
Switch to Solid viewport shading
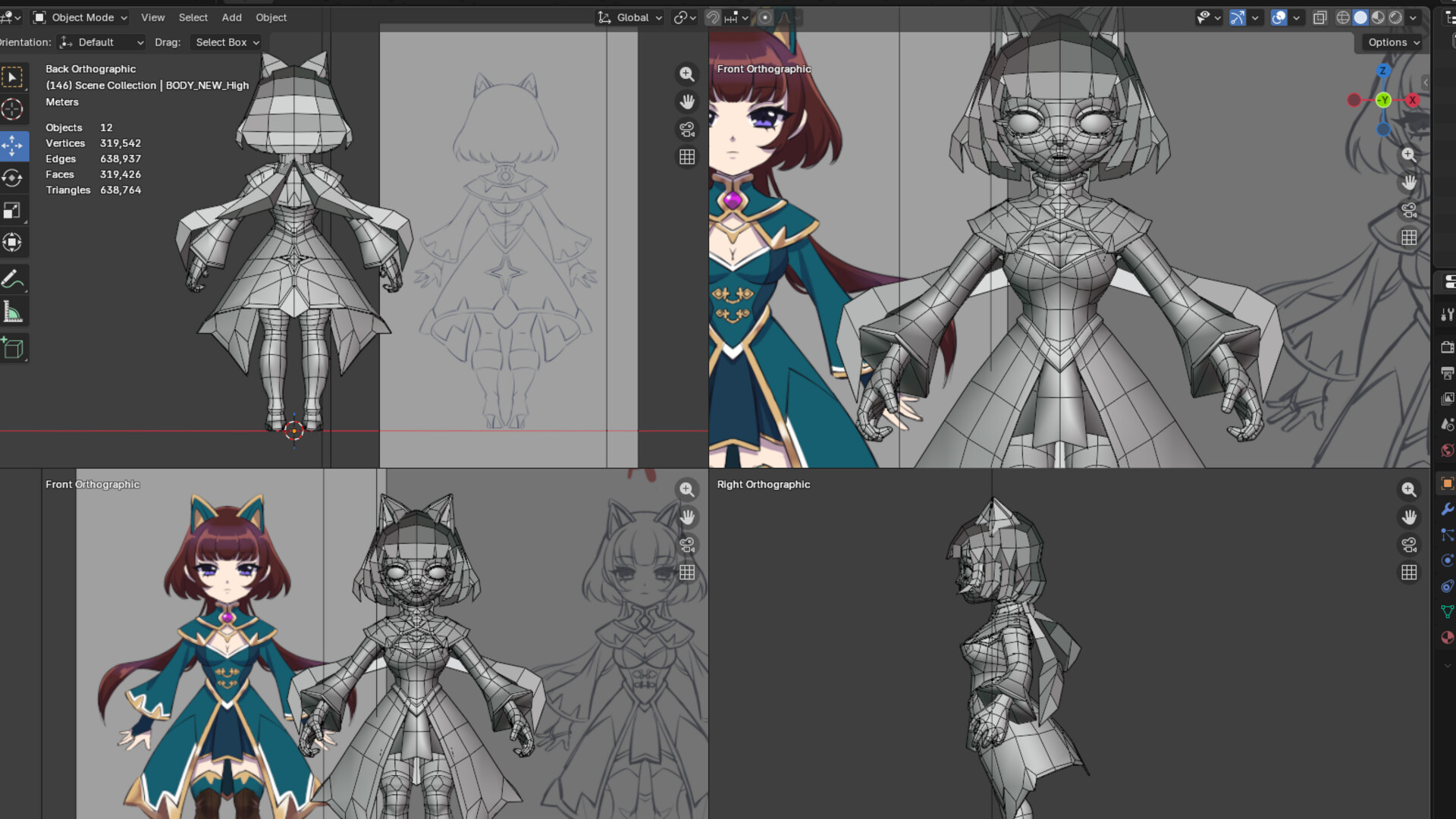tap(1360, 17)
